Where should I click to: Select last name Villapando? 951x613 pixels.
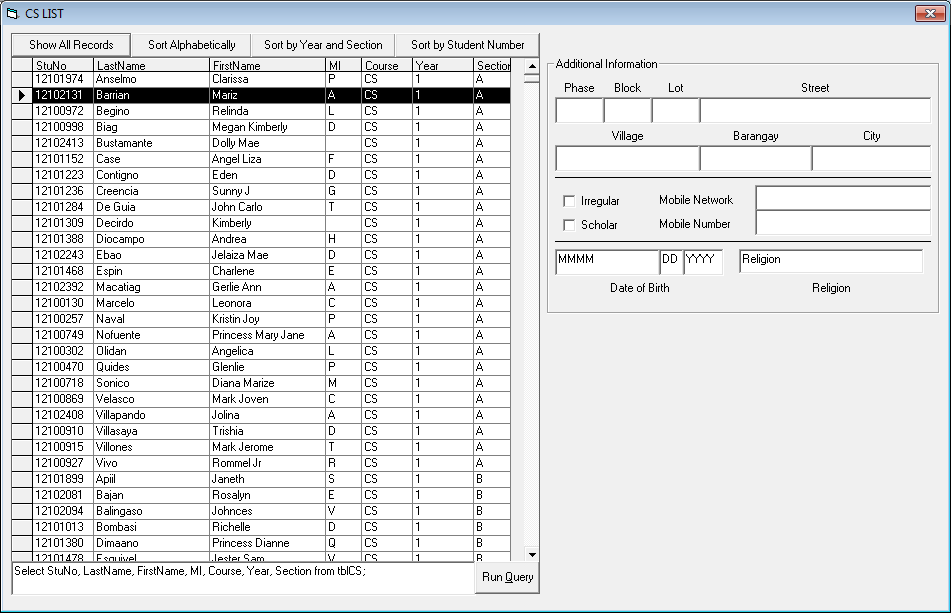point(152,415)
